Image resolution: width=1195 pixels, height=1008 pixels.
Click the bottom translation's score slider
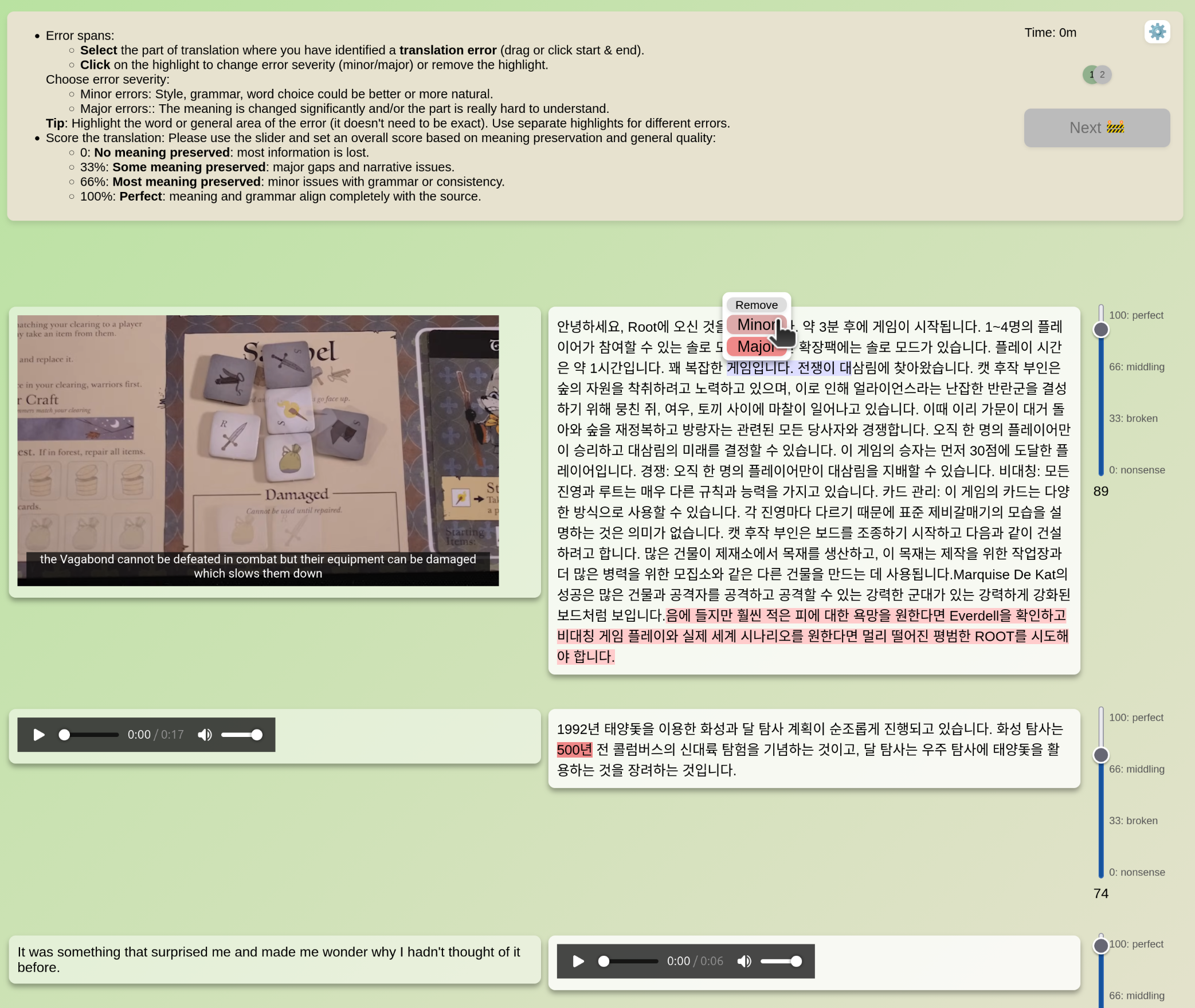(x=1100, y=946)
